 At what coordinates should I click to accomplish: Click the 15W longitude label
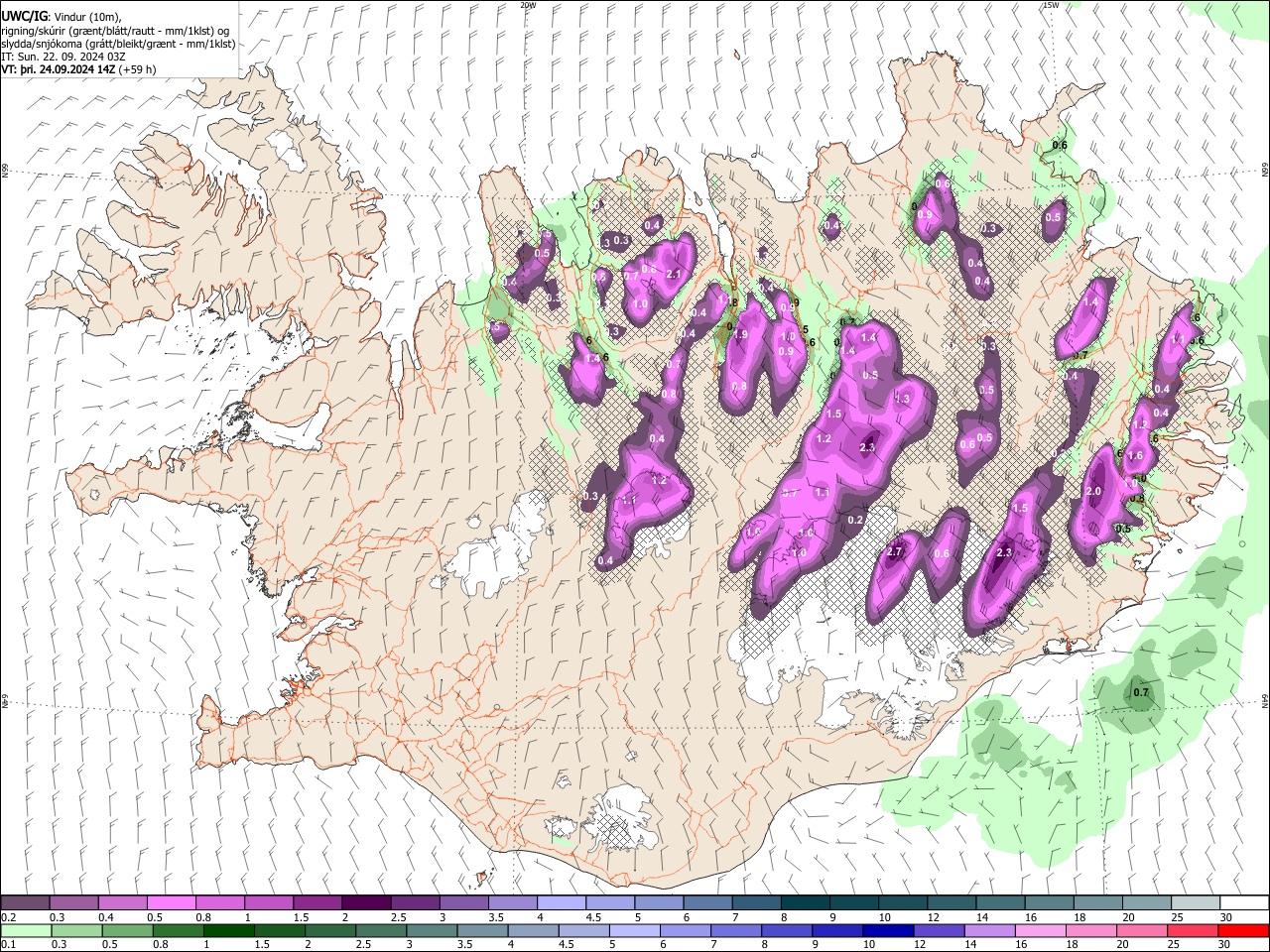click(1051, 4)
